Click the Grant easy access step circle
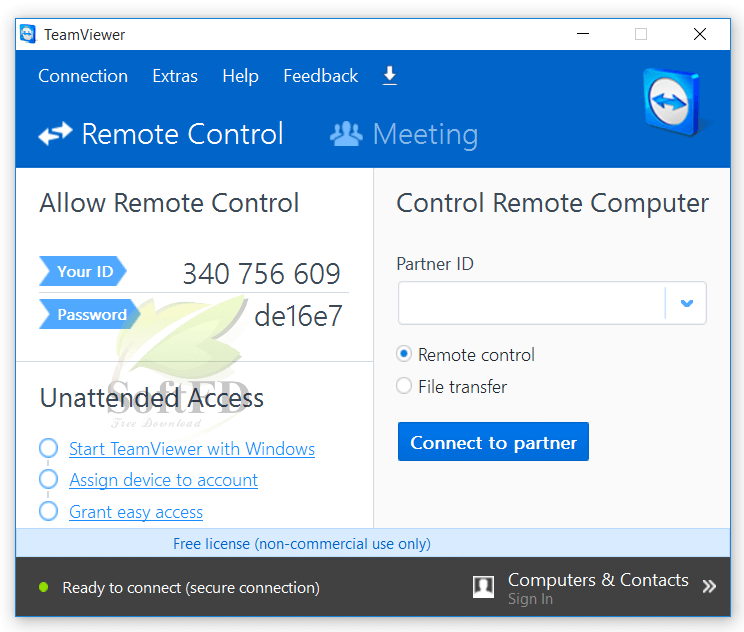Image resolution: width=744 pixels, height=632 pixels. 48,511
